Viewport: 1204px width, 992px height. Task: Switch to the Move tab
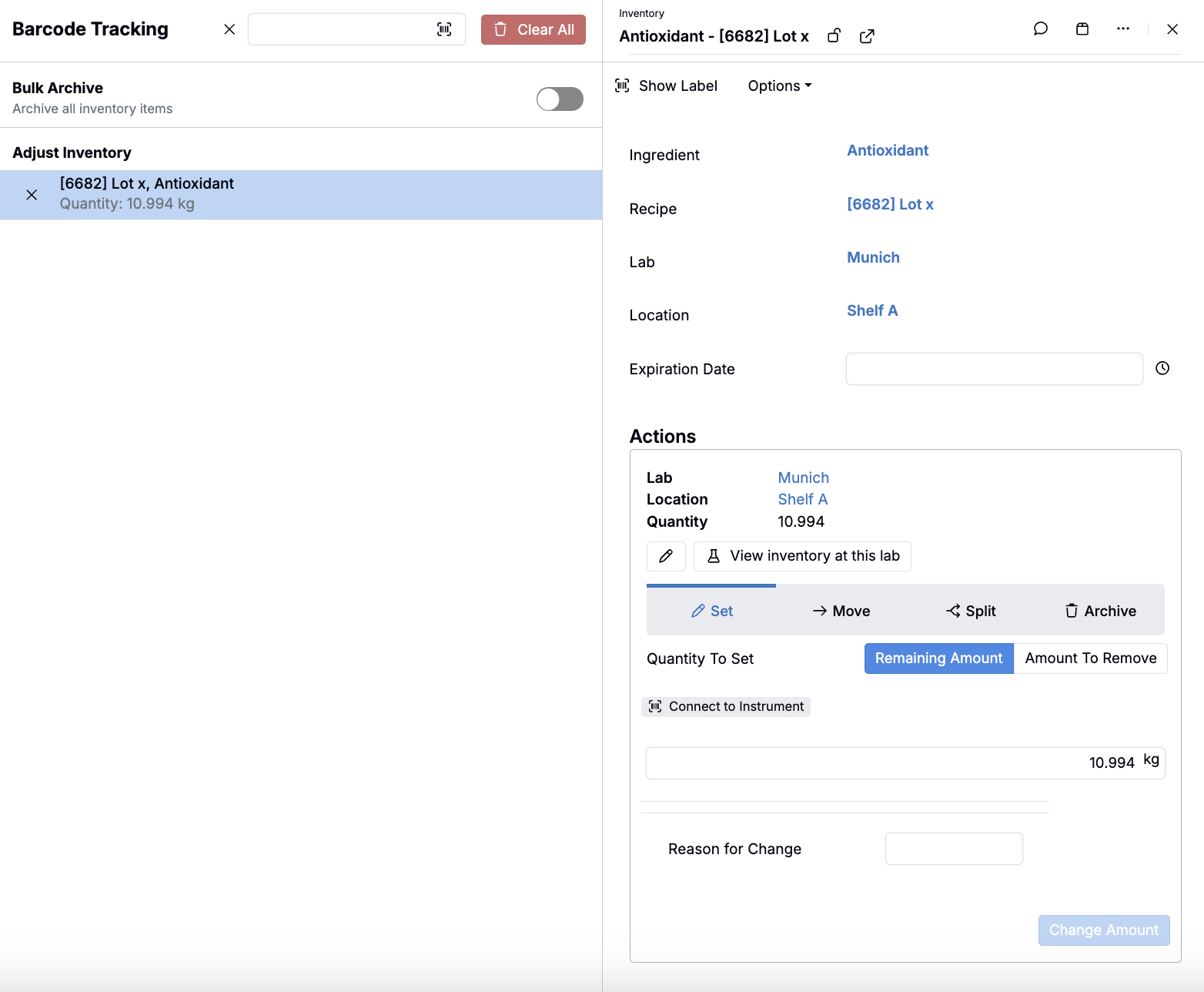pos(841,611)
